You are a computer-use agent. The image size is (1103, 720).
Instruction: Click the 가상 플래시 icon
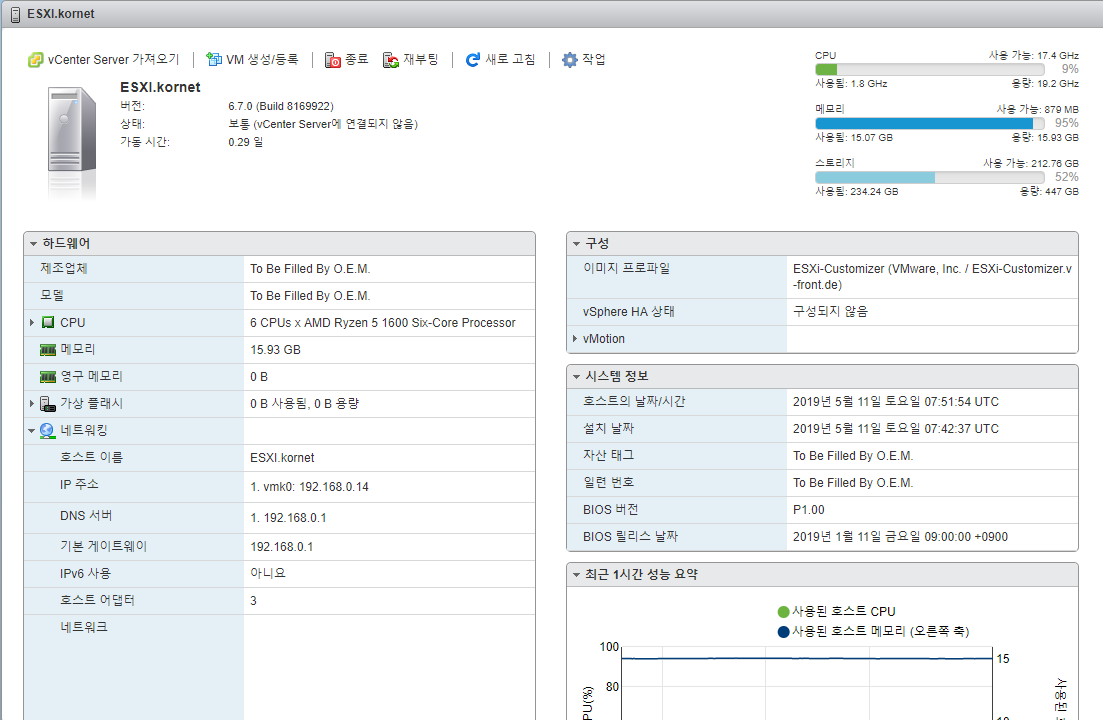point(48,404)
